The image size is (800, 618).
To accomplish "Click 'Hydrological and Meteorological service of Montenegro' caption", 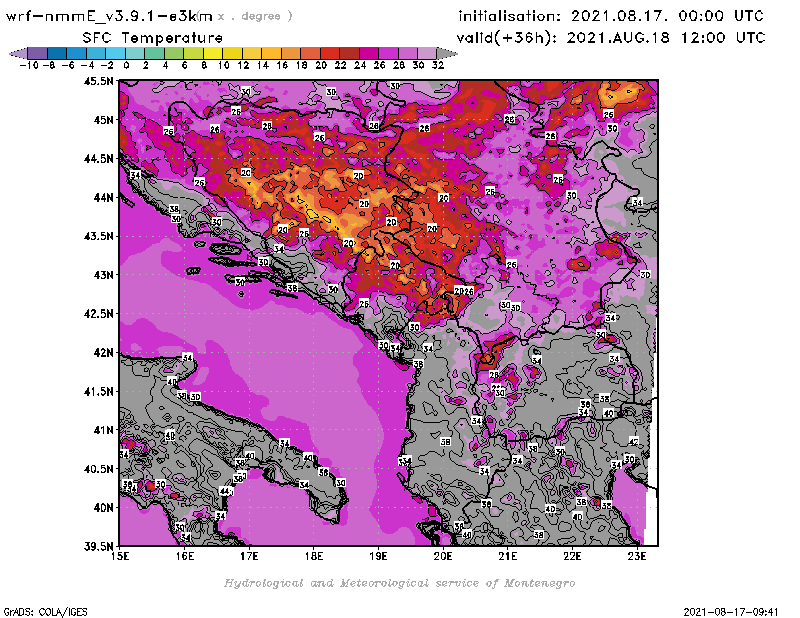I will (399, 583).
